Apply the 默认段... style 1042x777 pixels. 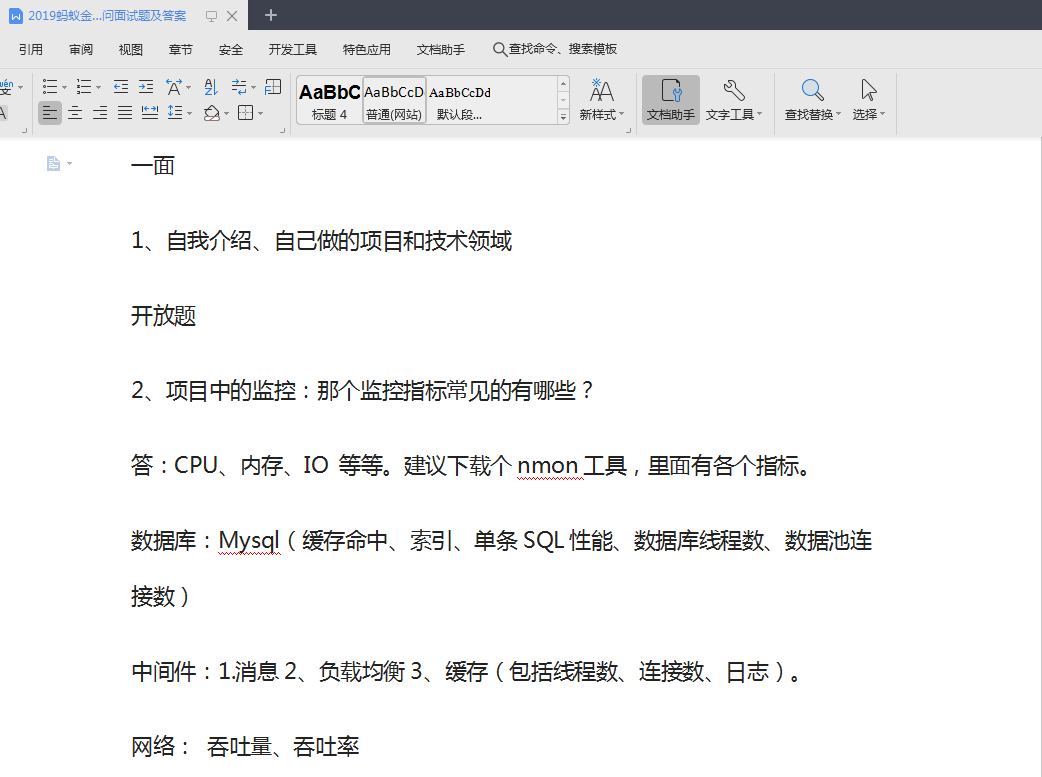tap(459, 100)
